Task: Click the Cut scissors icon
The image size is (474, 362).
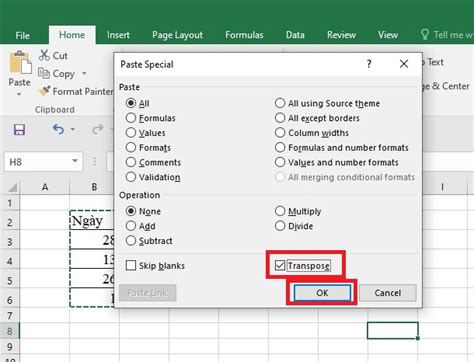Action: (44, 55)
